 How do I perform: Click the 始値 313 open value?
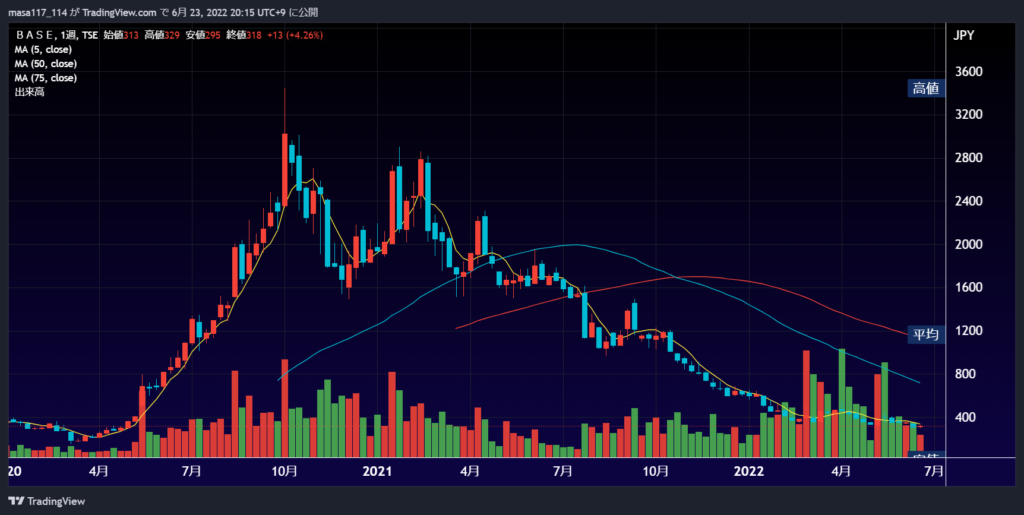[121, 36]
